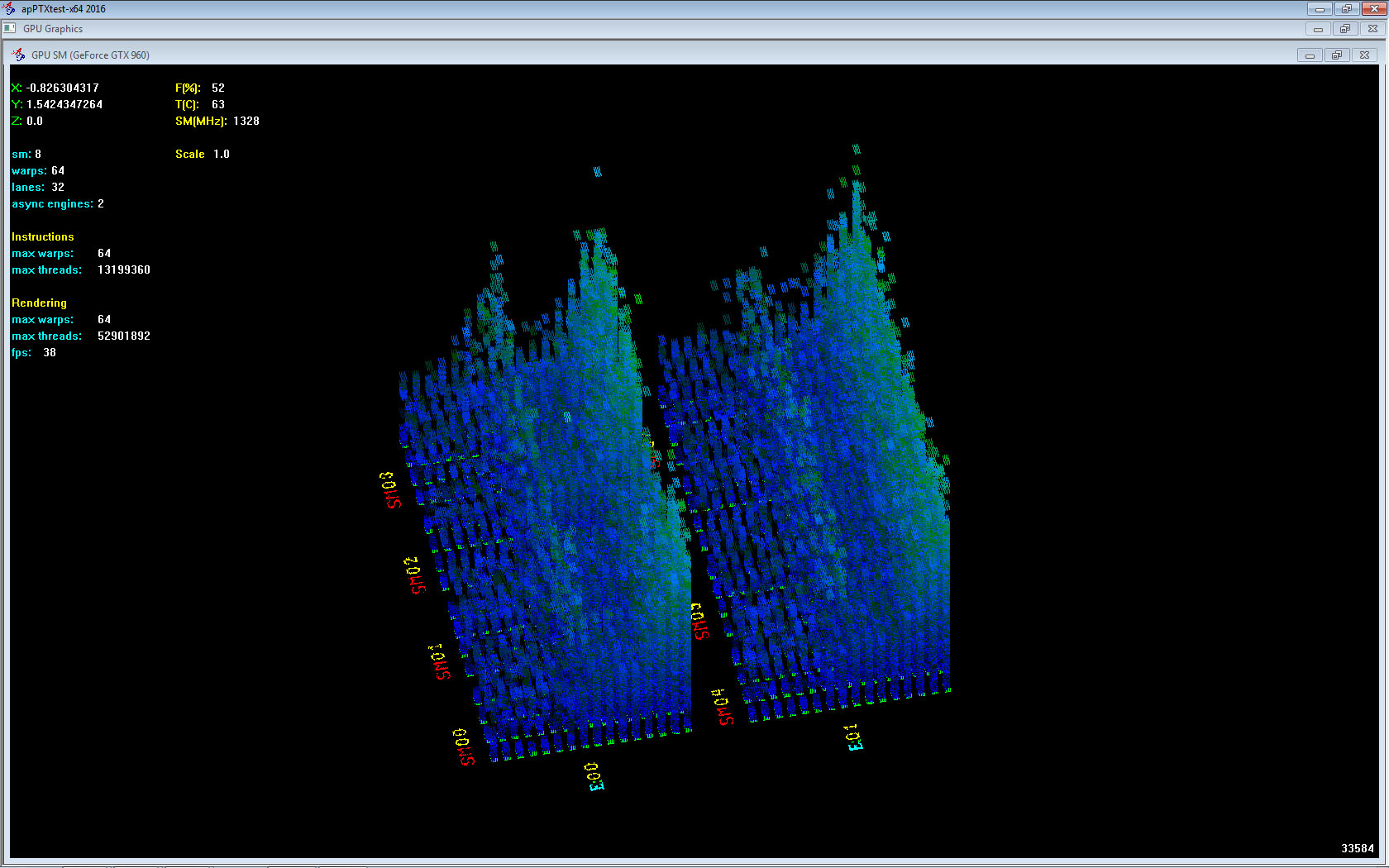Select the SM04 label near the right block

[x=723, y=707]
